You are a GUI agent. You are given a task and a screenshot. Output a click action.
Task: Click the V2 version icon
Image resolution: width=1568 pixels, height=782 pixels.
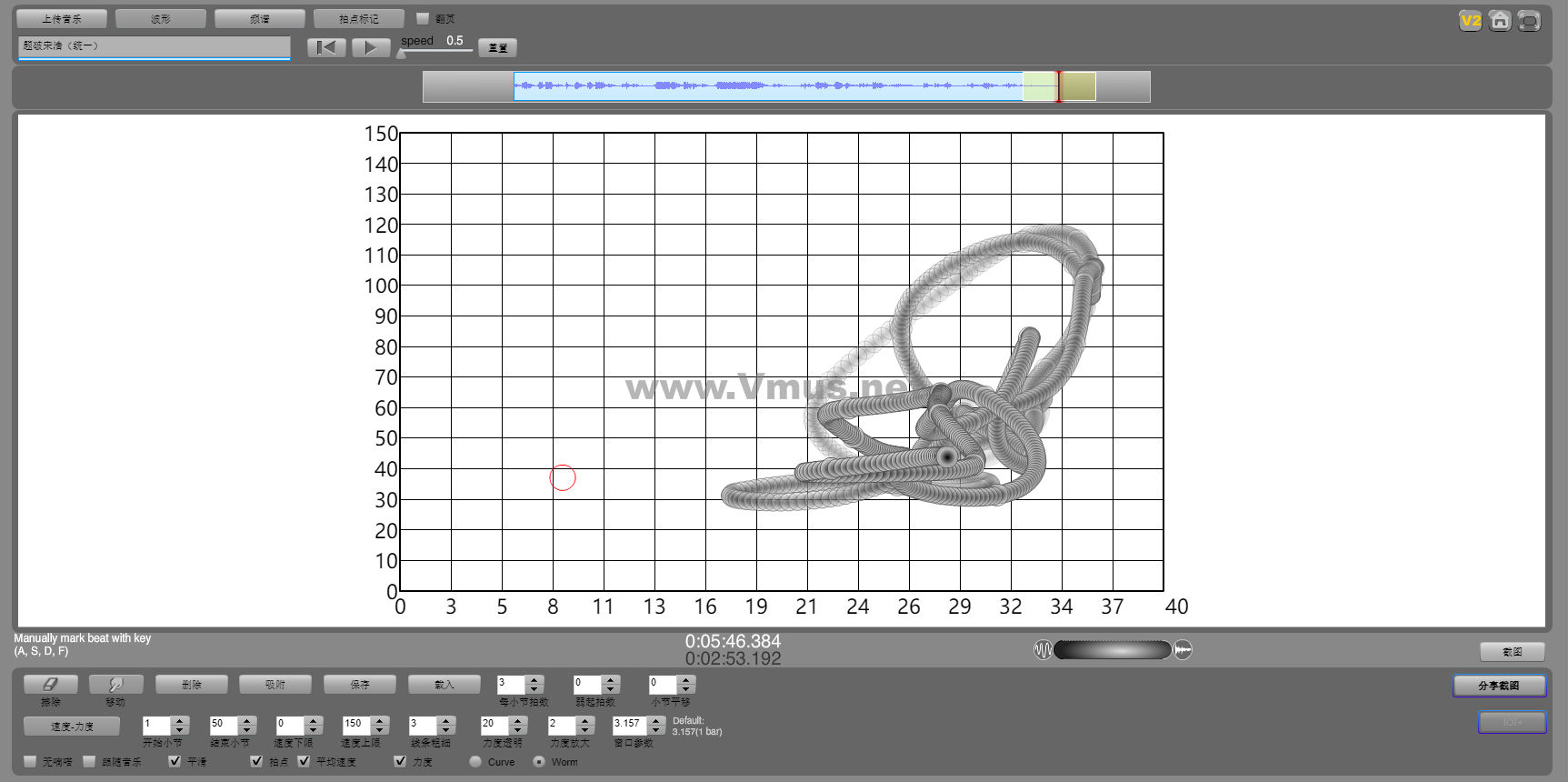(x=1470, y=21)
